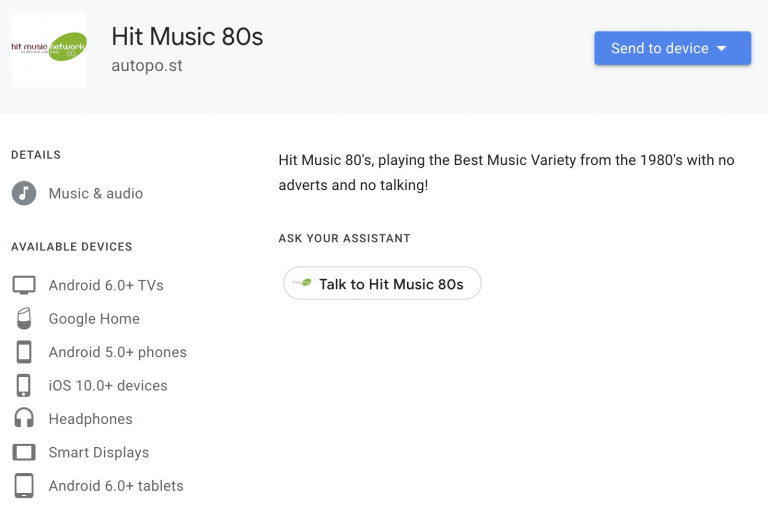The height and width of the screenshot is (519, 768).
Task: Click the music note category icon
Action: tap(24, 193)
